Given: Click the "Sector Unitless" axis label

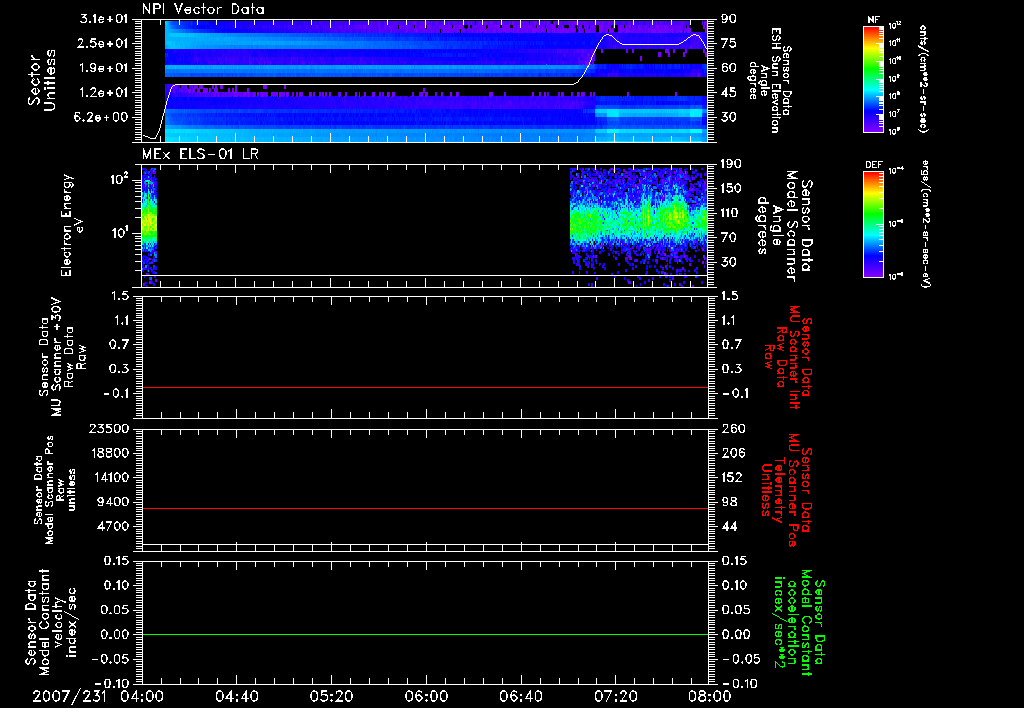Looking at the screenshot, I should pos(42,81).
